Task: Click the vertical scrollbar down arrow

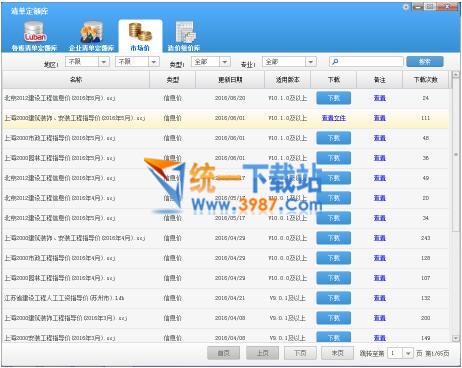Action: click(x=455, y=338)
